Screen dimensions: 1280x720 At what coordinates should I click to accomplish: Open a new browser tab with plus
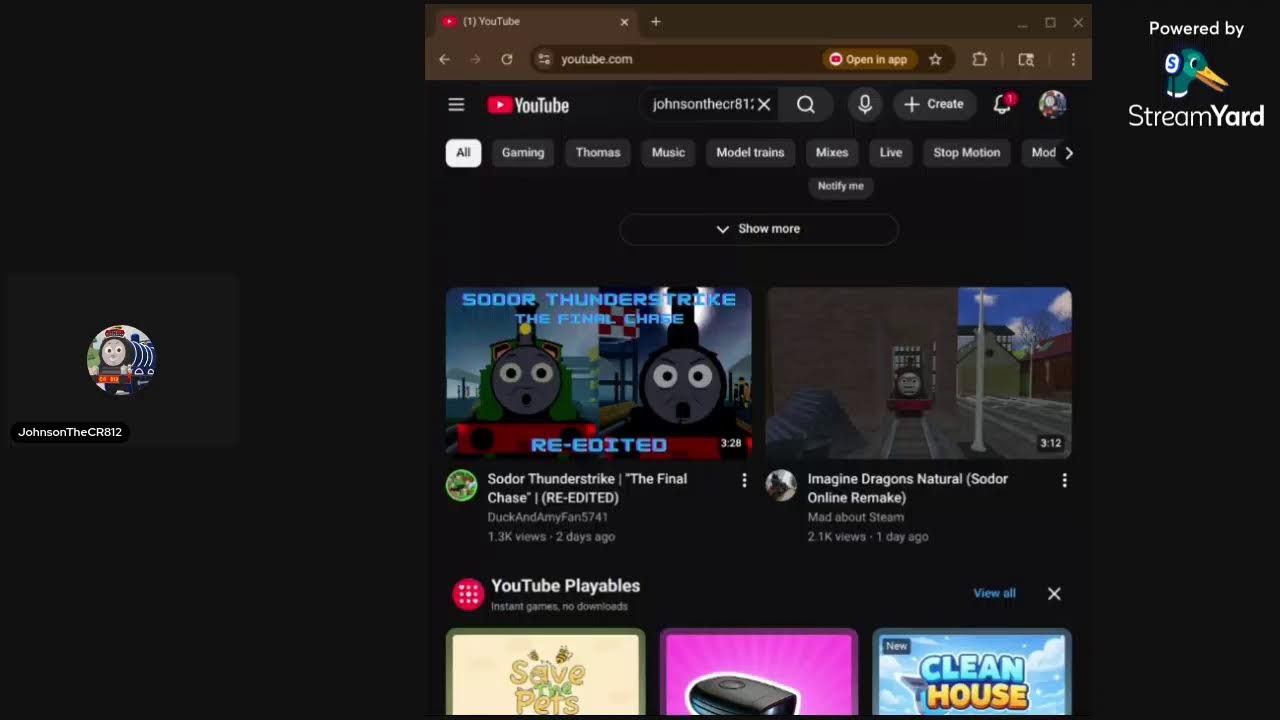click(x=656, y=21)
